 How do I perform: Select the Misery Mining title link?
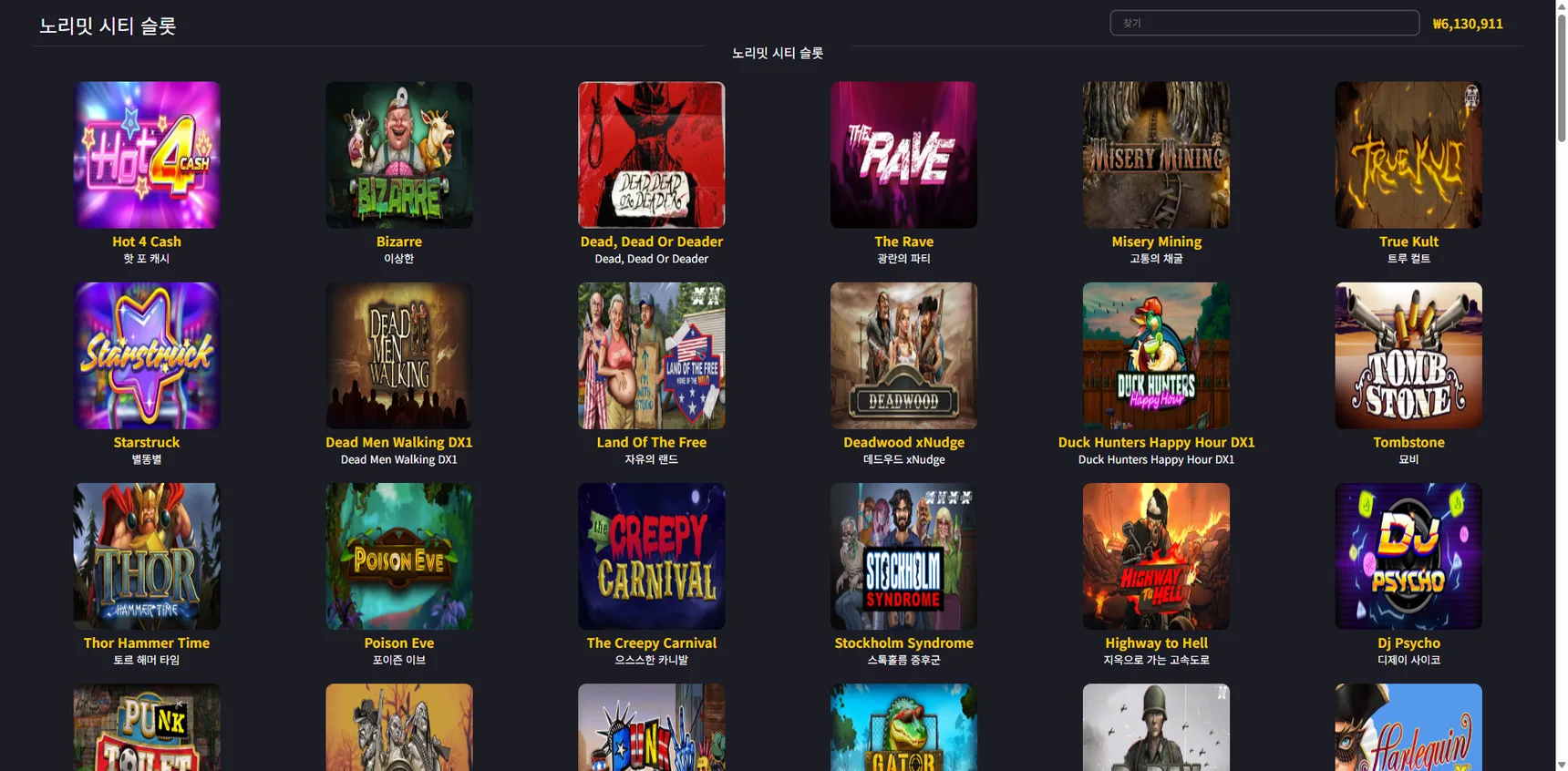(1156, 242)
